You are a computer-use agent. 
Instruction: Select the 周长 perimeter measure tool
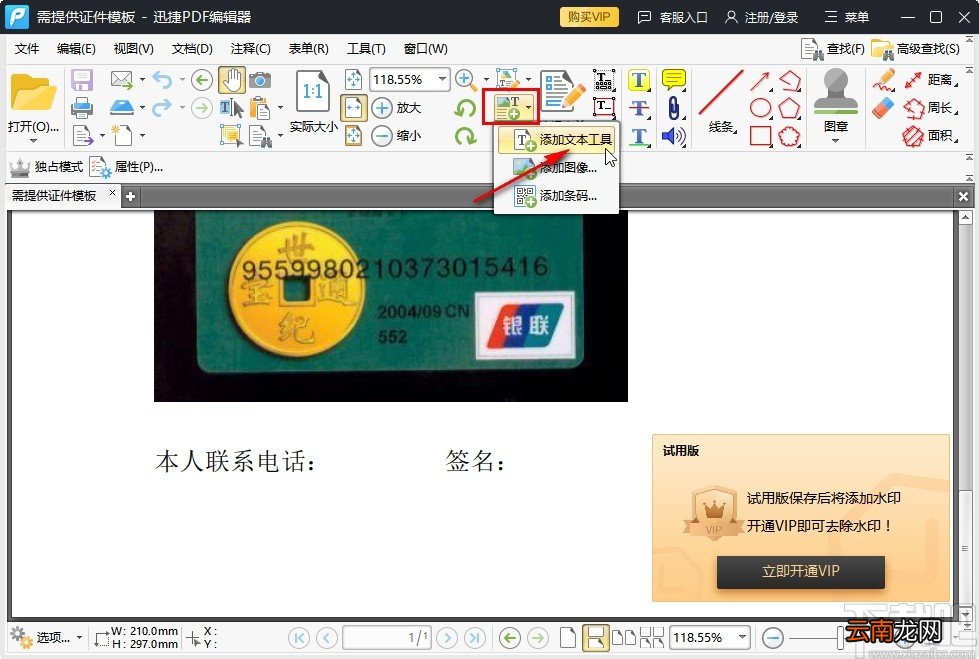[930, 108]
